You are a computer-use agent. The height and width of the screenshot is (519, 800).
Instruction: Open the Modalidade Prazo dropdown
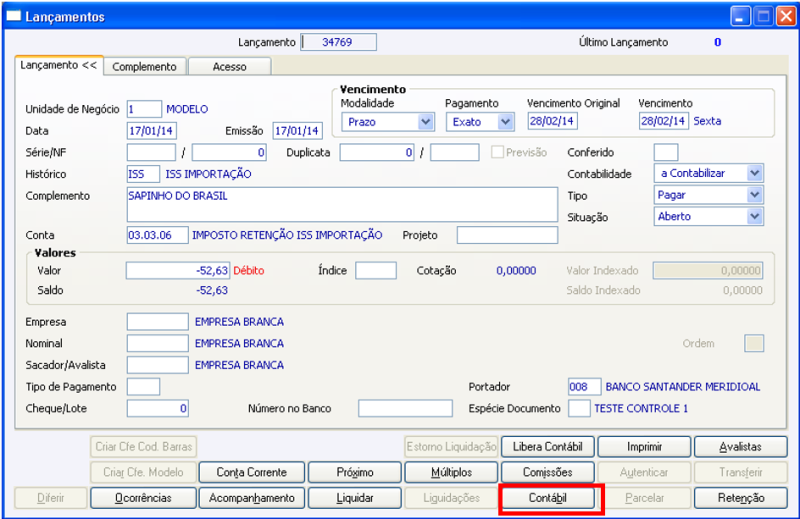pyautogui.click(x=425, y=122)
